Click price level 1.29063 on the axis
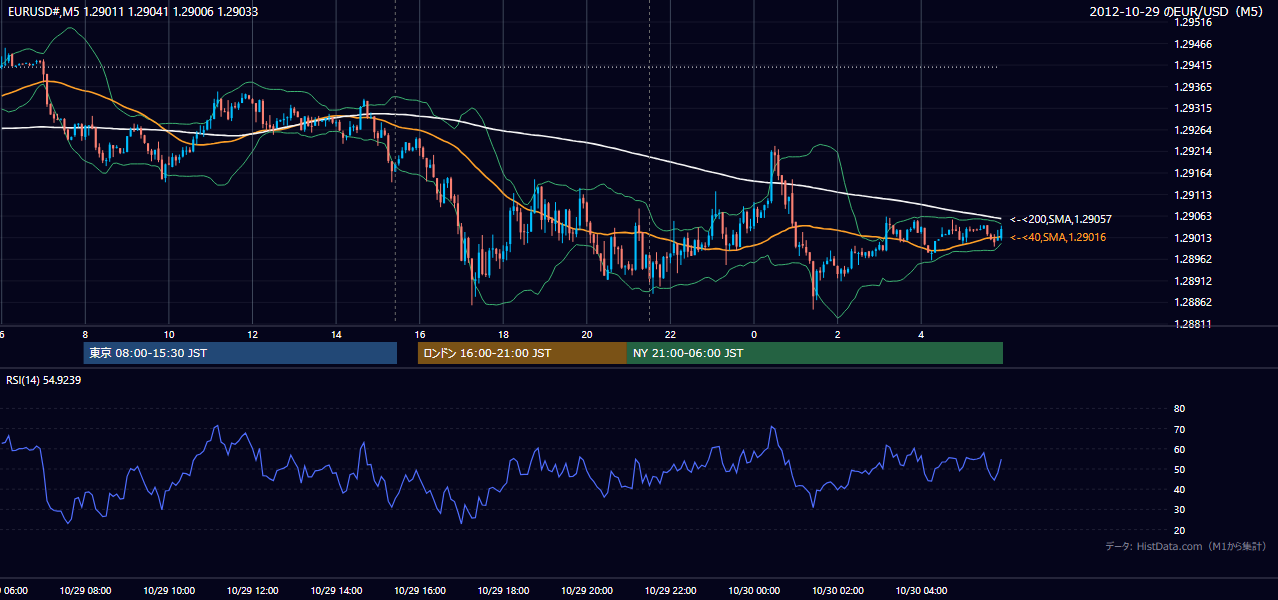Image resolution: width=1278 pixels, height=600 pixels. (1193, 216)
